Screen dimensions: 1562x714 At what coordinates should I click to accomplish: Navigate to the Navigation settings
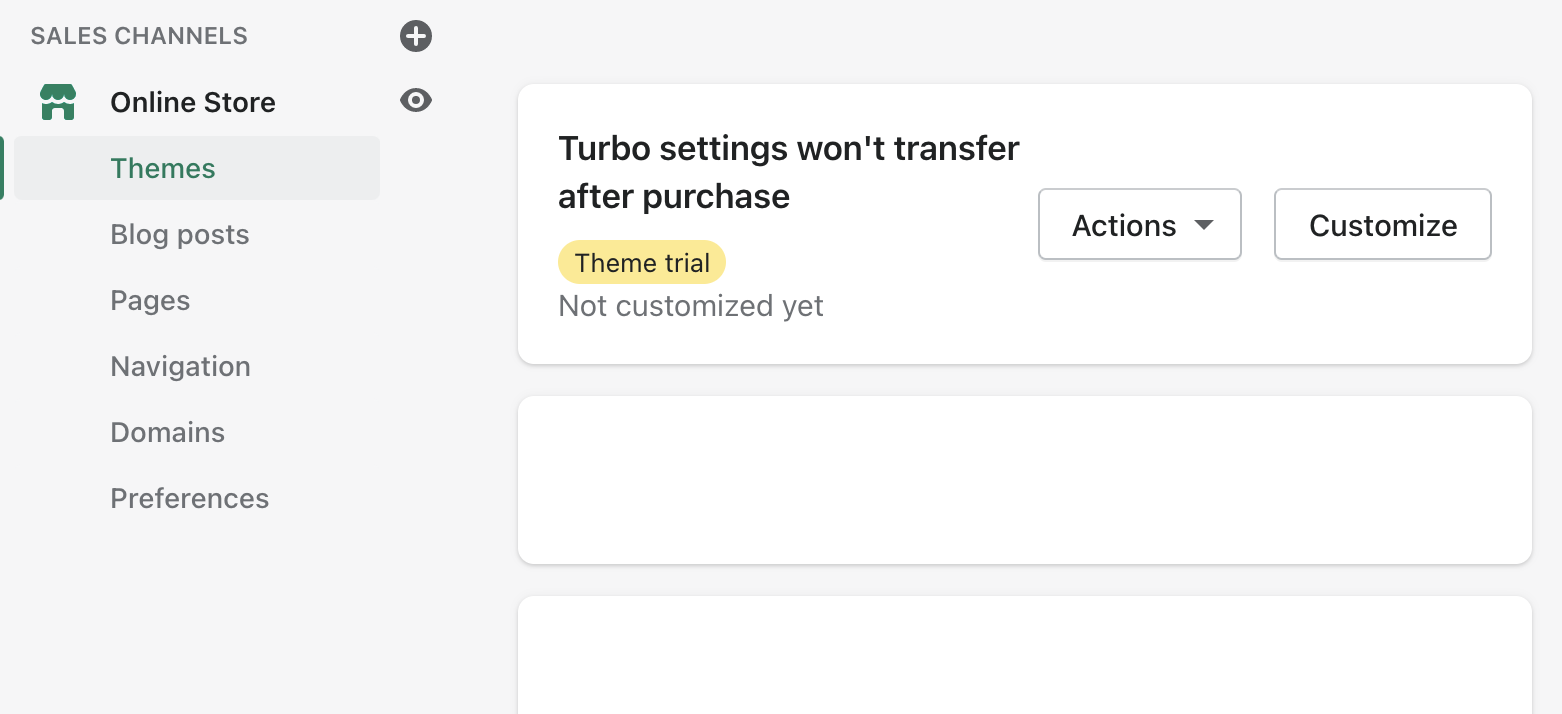(x=180, y=366)
